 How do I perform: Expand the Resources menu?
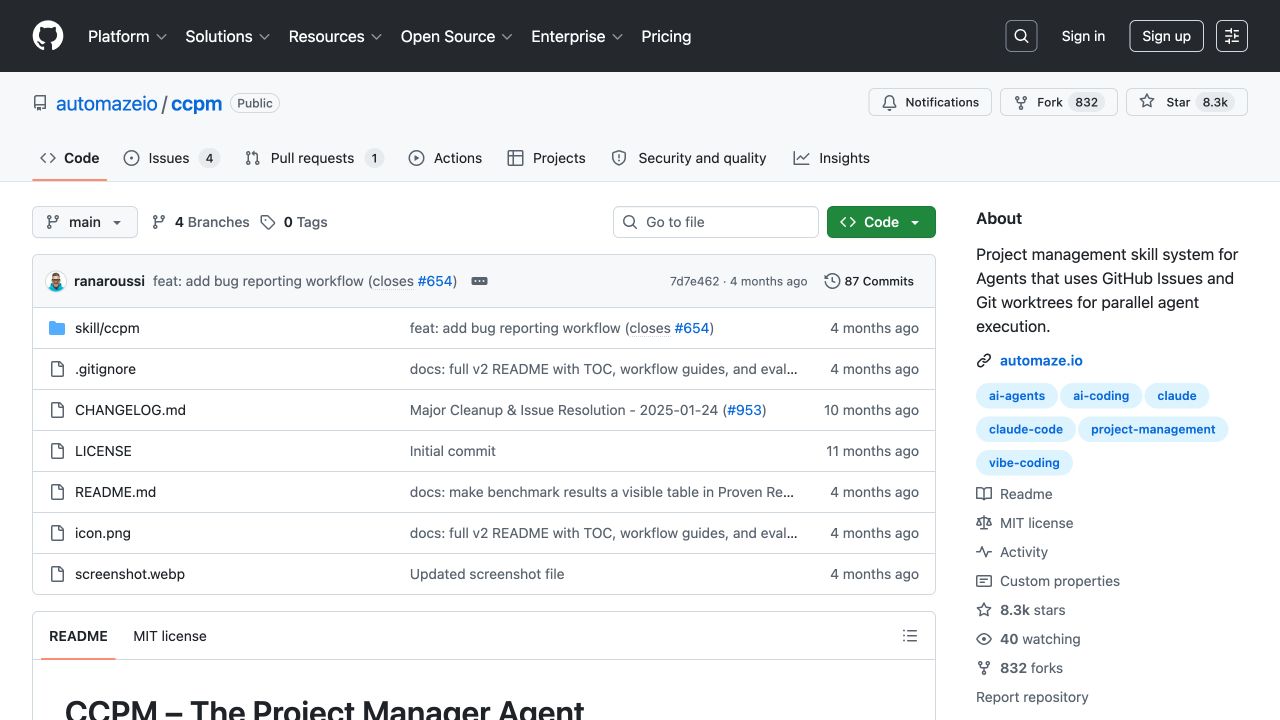[336, 36]
